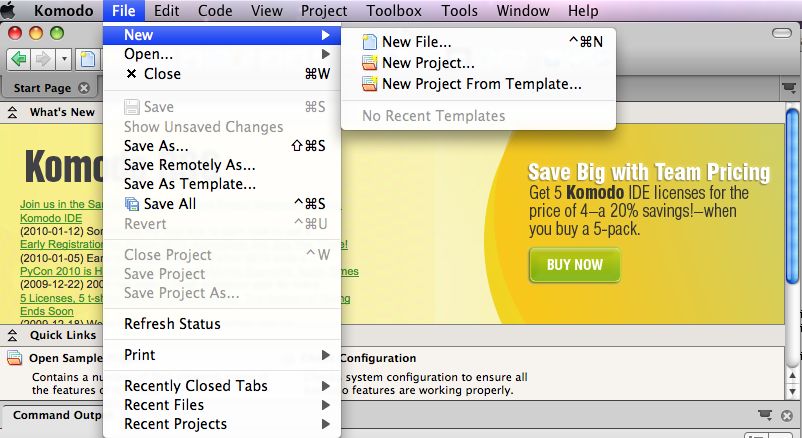802x438 pixels.
Task: Close the Command Output pane
Action: 787,415
